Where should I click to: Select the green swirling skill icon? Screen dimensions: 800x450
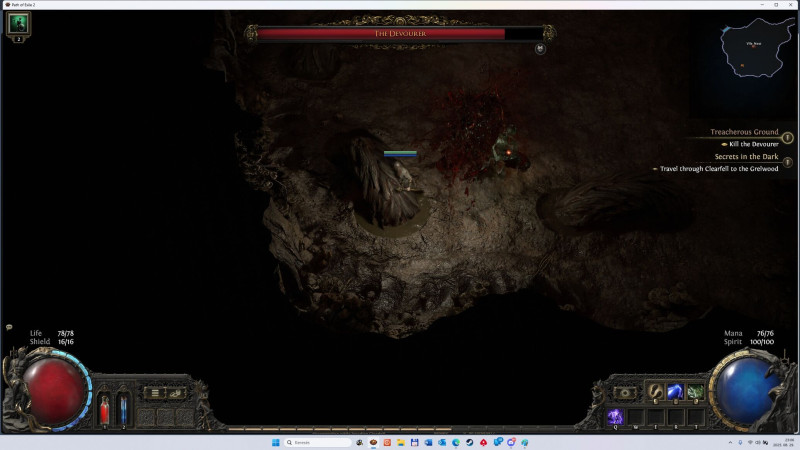695,391
